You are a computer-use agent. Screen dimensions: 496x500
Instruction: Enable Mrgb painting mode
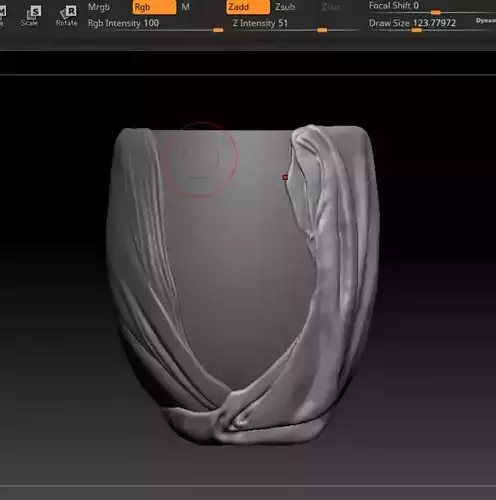[x=99, y=7]
